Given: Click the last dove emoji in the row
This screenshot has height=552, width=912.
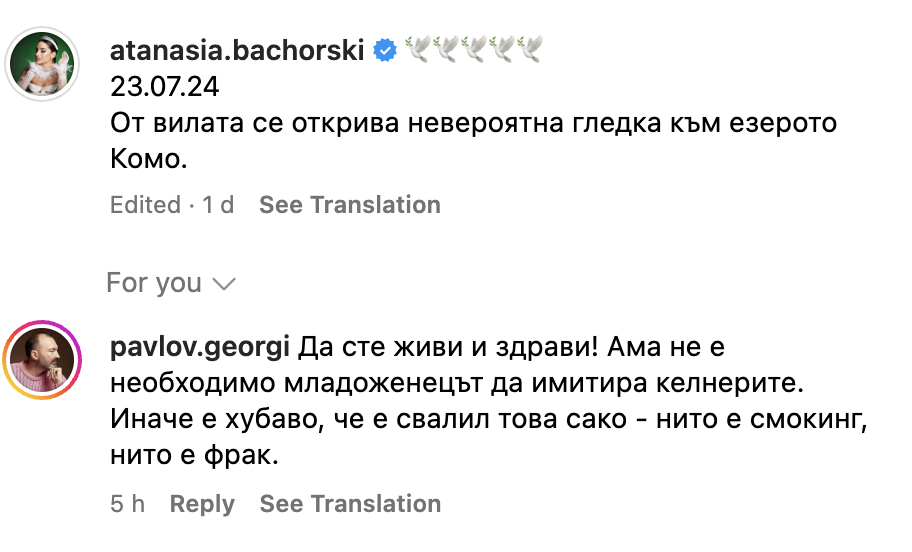Looking at the screenshot, I should [531, 50].
